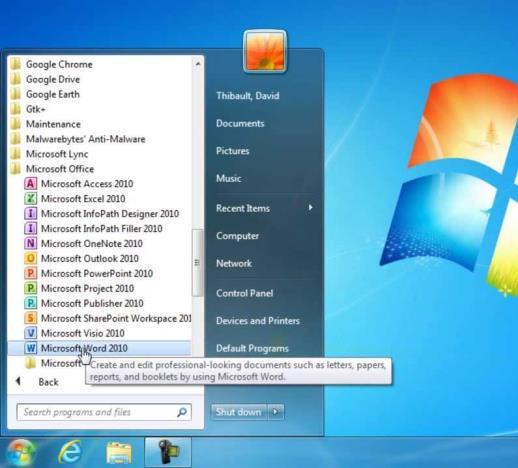
Task: Open Windows Explorer from the taskbar
Action: (119, 453)
